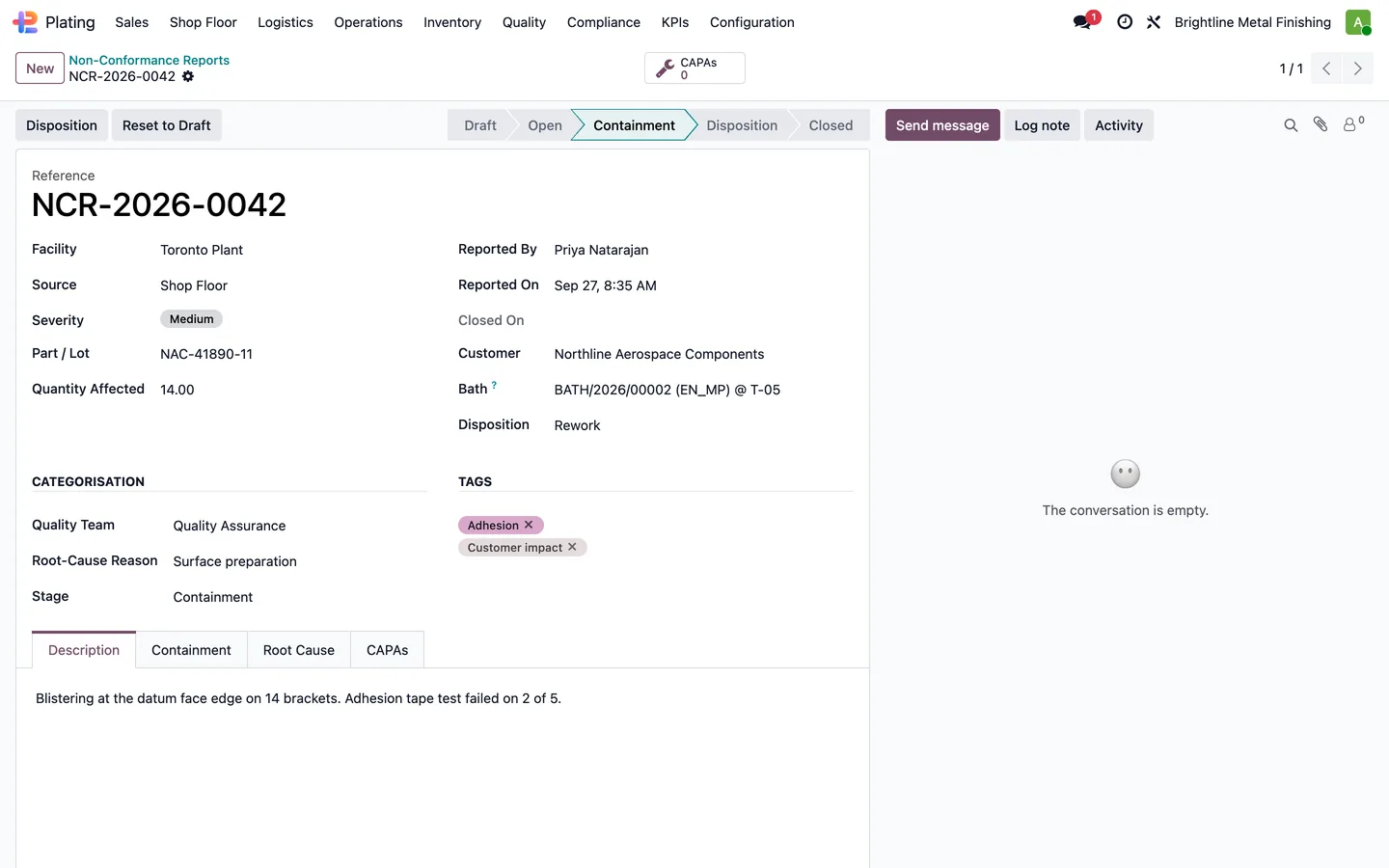Show help tooltip next to Bath
Viewport: 1389px width, 868px height.
coord(494,385)
